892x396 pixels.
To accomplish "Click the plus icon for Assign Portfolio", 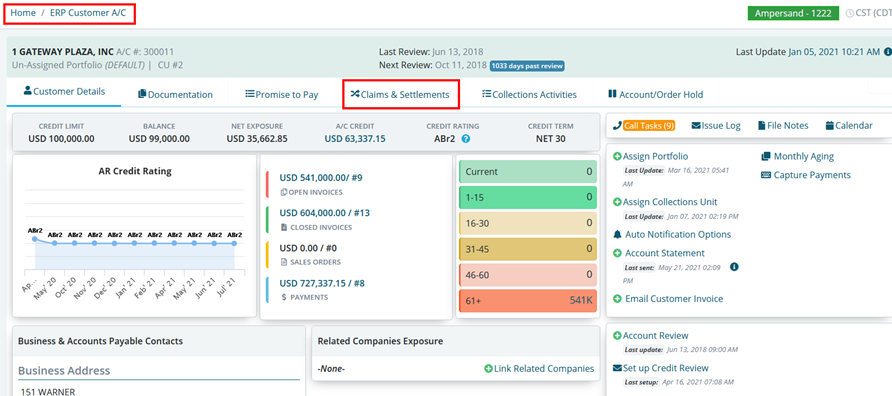I will [x=617, y=156].
